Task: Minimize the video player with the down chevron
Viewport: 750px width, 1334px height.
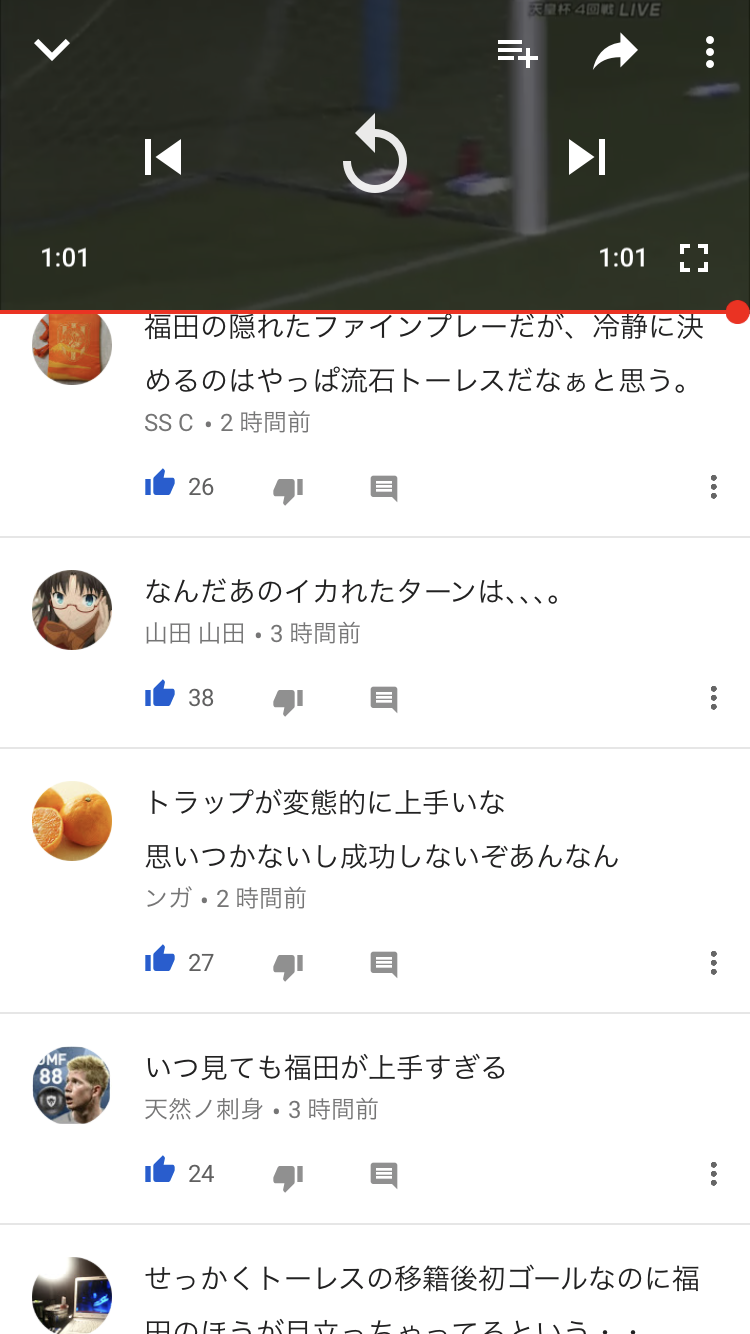Action: tap(52, 50)
